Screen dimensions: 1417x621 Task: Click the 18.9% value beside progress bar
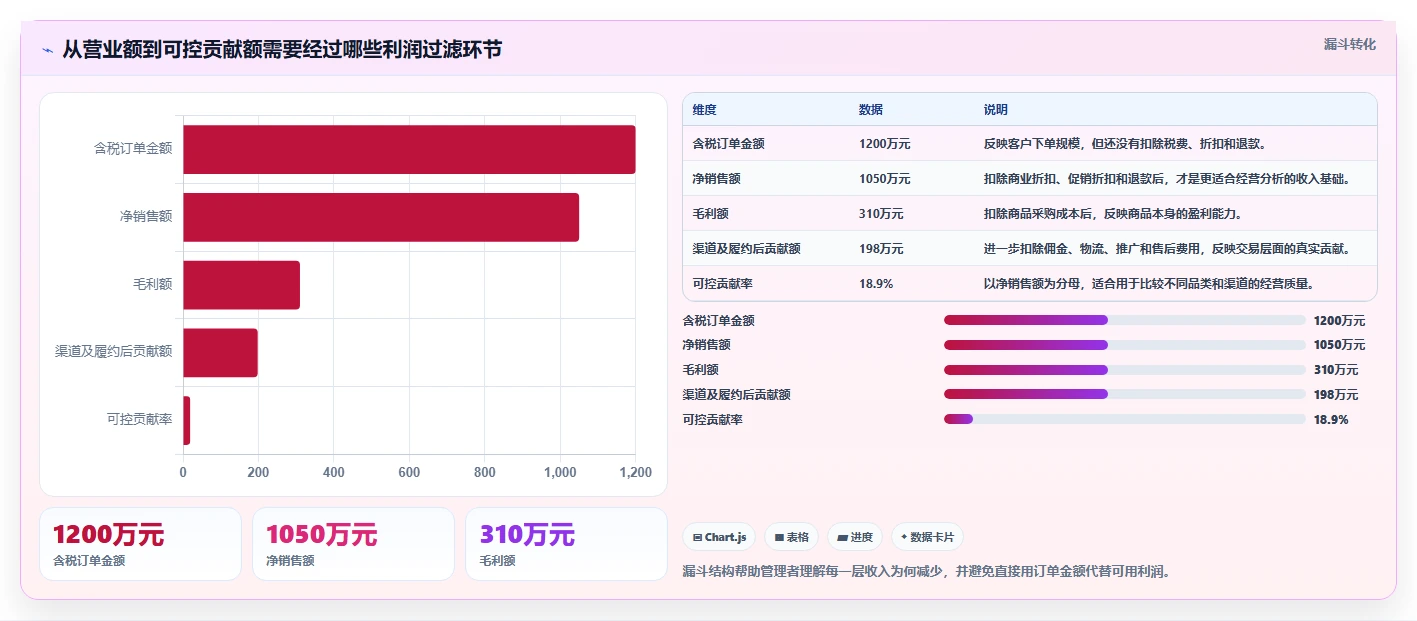tap(1331, 419)
